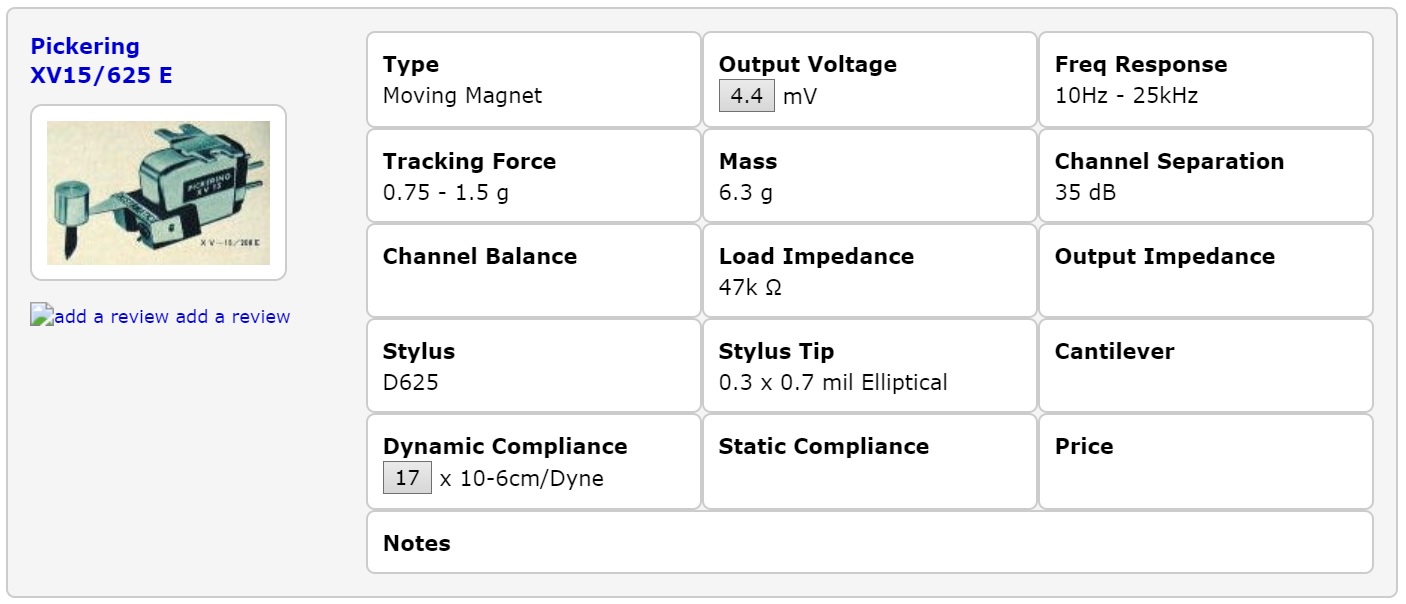Viewport: 1406px width, 604px height.
Task: Click the Mass 6.3 g cell
Action: [x=869, y=176]
